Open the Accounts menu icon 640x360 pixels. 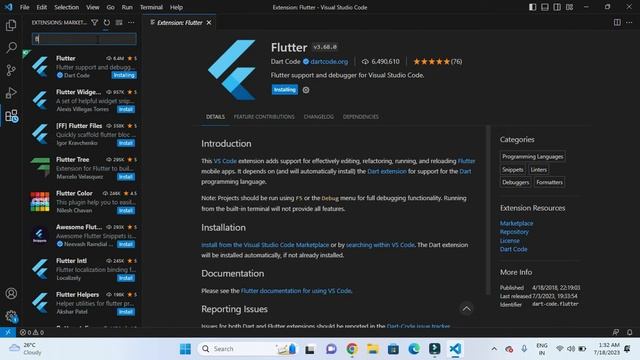point(11,293)
